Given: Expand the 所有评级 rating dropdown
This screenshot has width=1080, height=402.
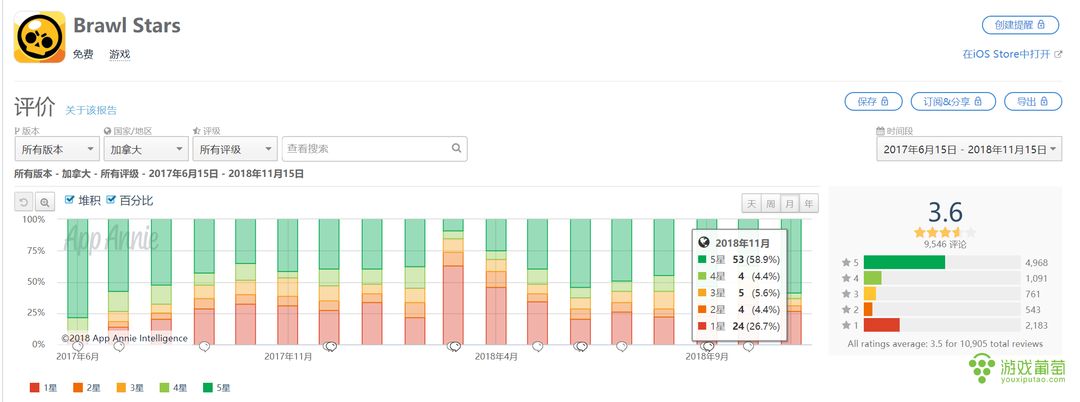Looking at the screenshot, I should click(235, 149).
